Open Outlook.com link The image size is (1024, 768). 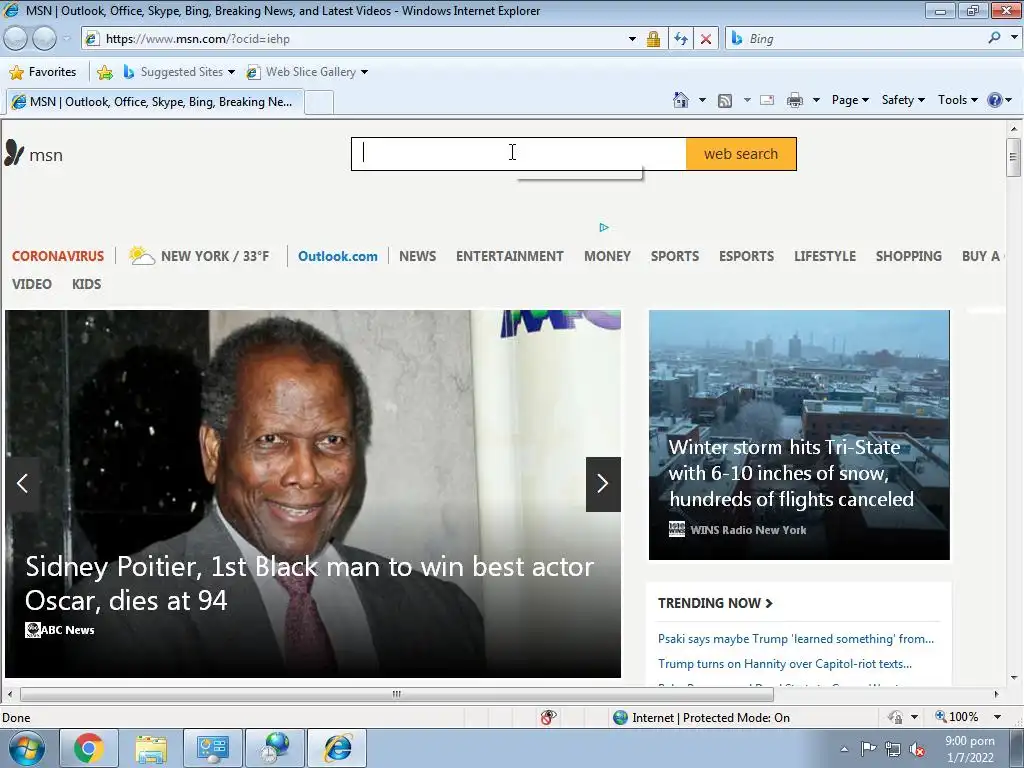coord(338,256)
